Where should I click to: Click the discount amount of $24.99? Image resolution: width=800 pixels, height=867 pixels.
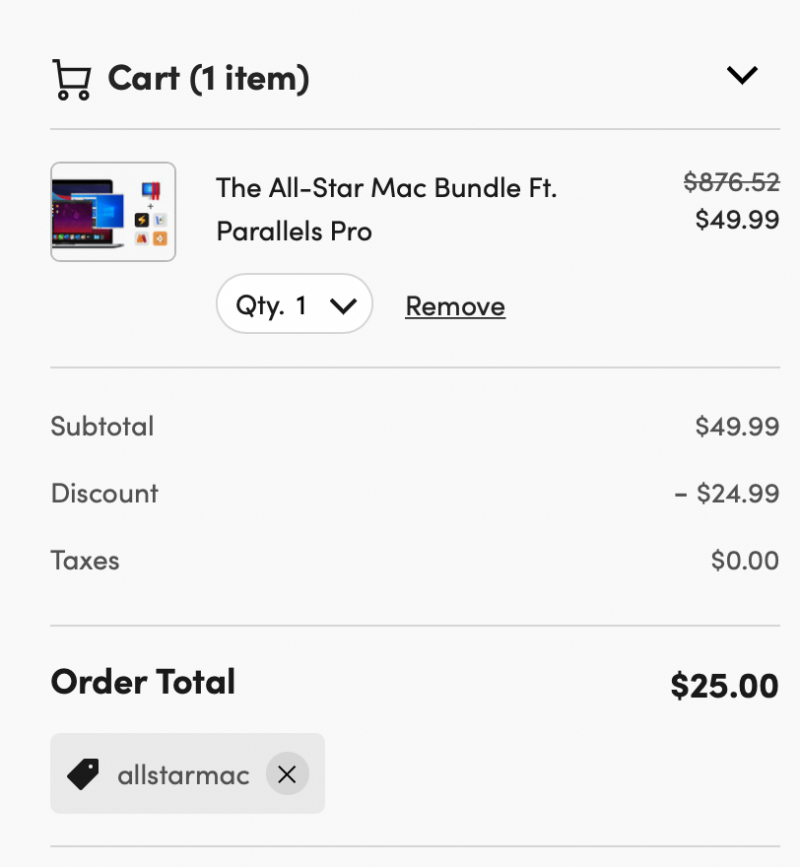(727, 493)
